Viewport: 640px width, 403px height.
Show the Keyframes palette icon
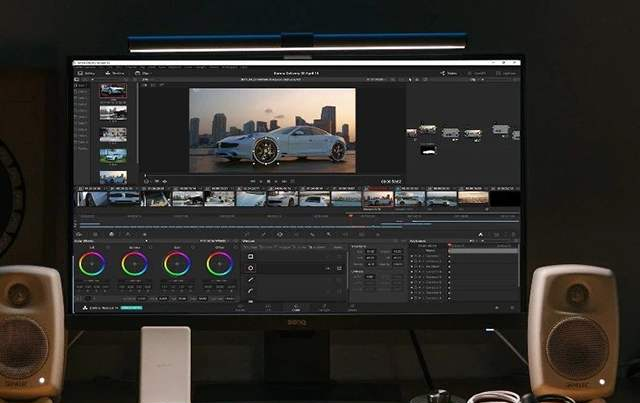(x=480, y=234)
